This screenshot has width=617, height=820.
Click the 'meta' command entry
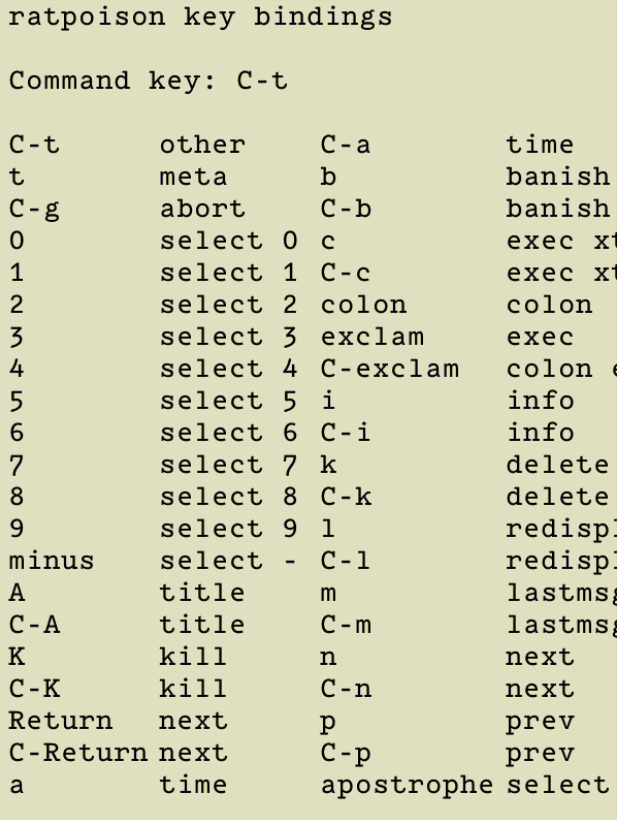(193, 177)
